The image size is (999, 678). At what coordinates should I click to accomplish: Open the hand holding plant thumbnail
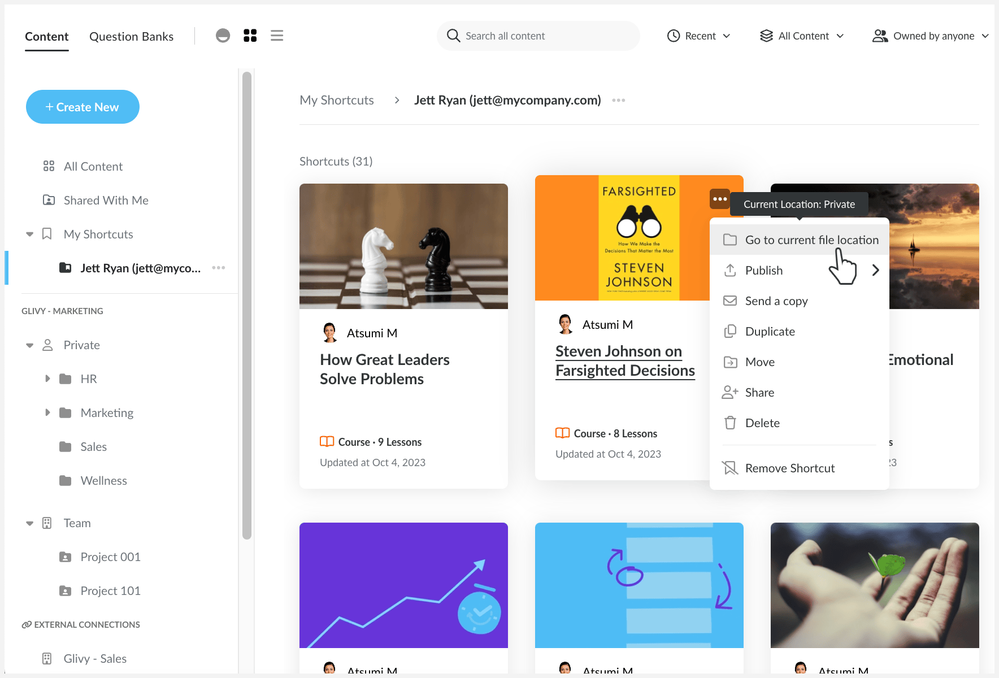pyautogui.click(x=875, y=586)
